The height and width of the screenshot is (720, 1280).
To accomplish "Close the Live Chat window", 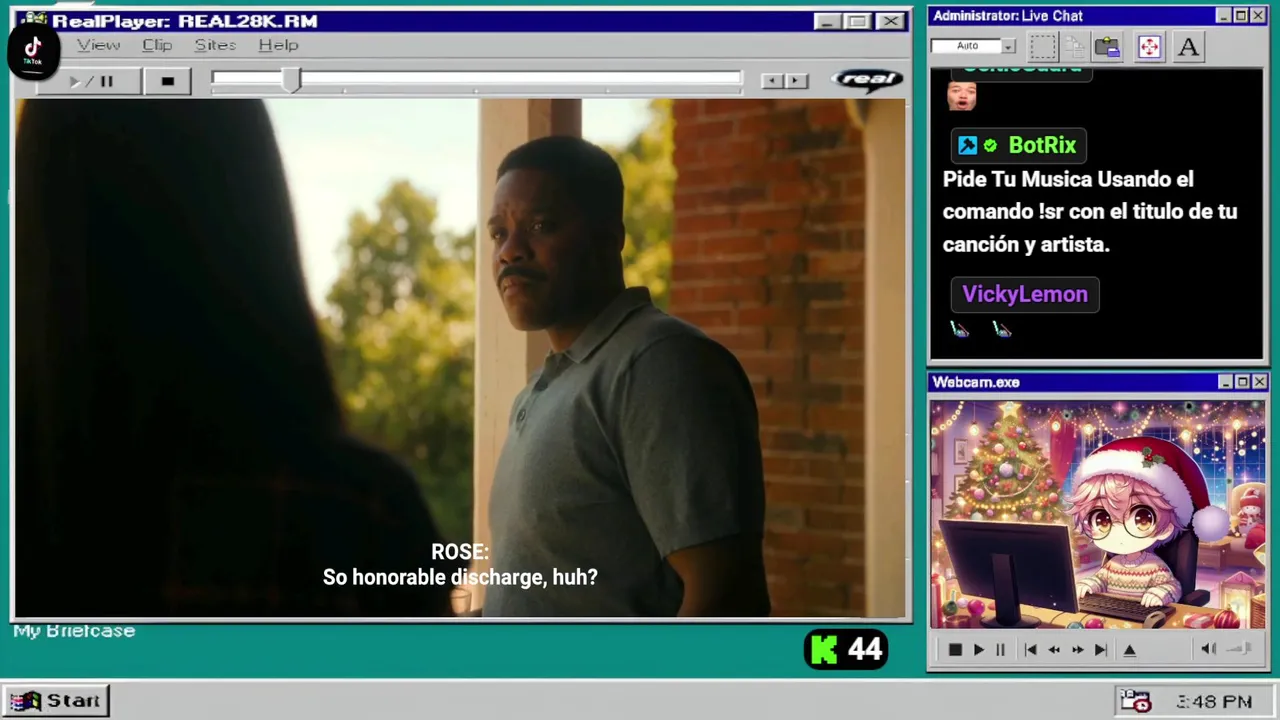I will pos(1259,16).
